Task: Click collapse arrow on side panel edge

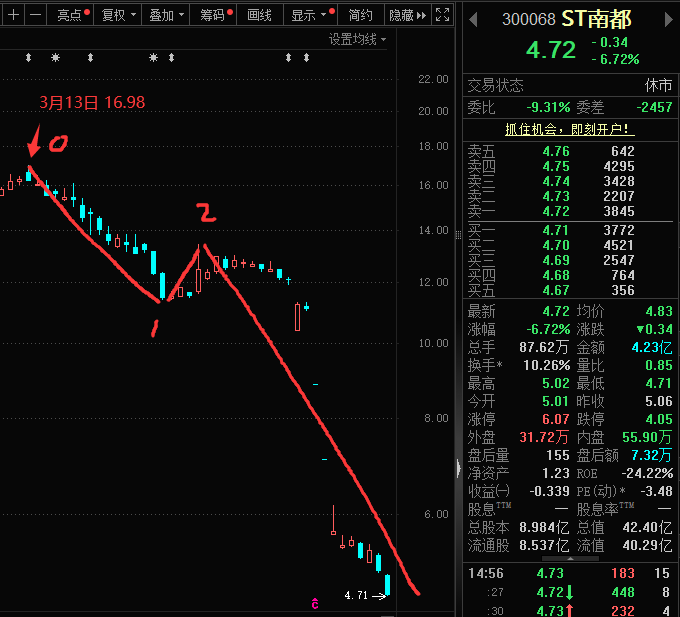Action: point(459,469)
